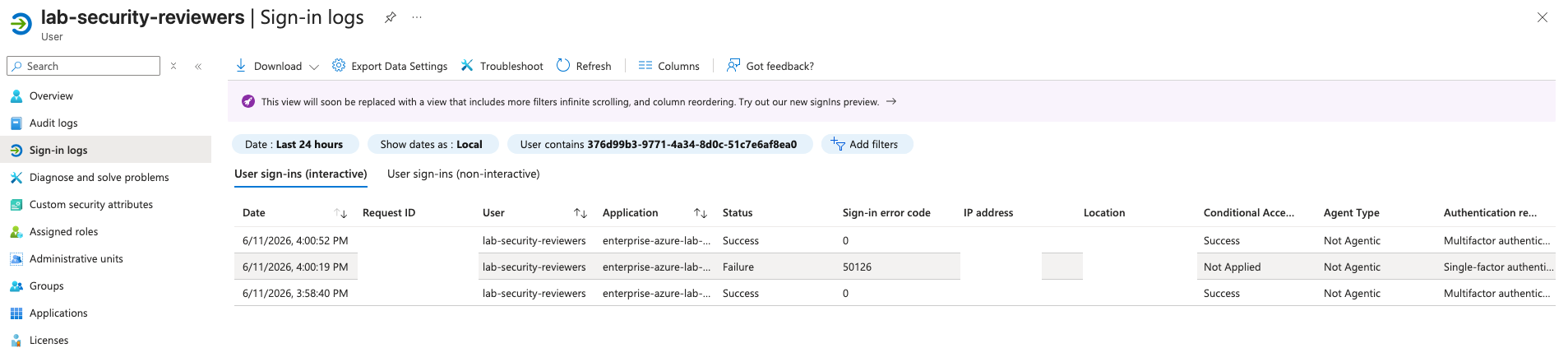Click the Troubleshoot tools icon
The height and width of the screenshot is (348, 1568).
[467, 65]
